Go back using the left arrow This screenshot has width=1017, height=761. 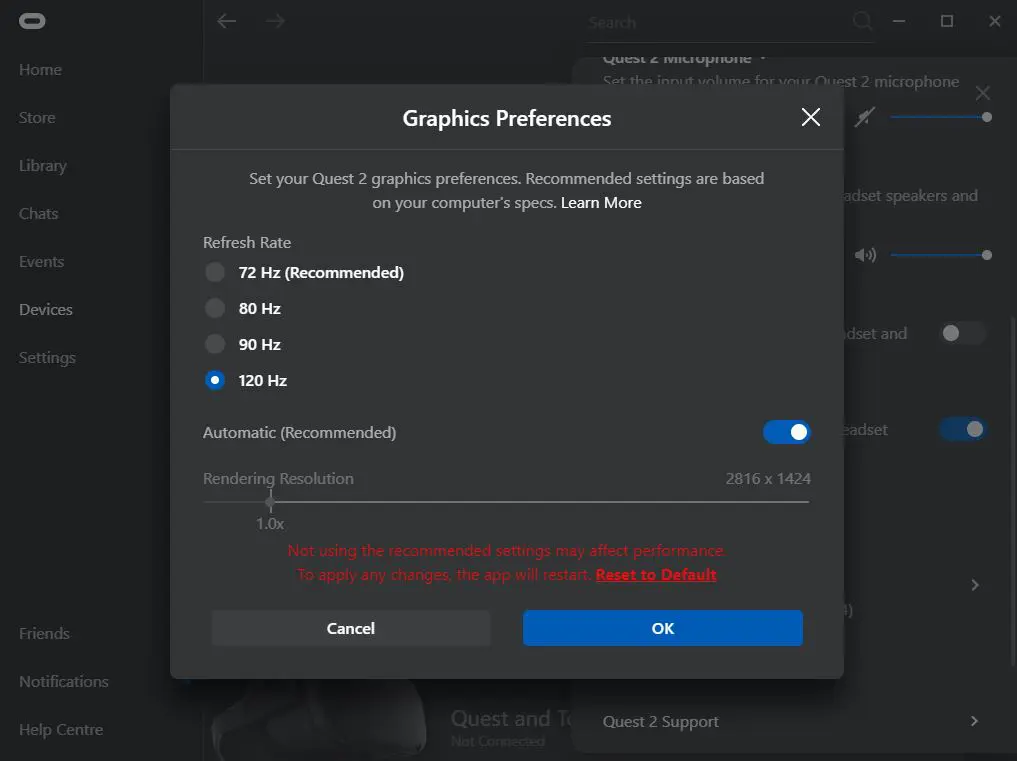(x=226, y=21)
